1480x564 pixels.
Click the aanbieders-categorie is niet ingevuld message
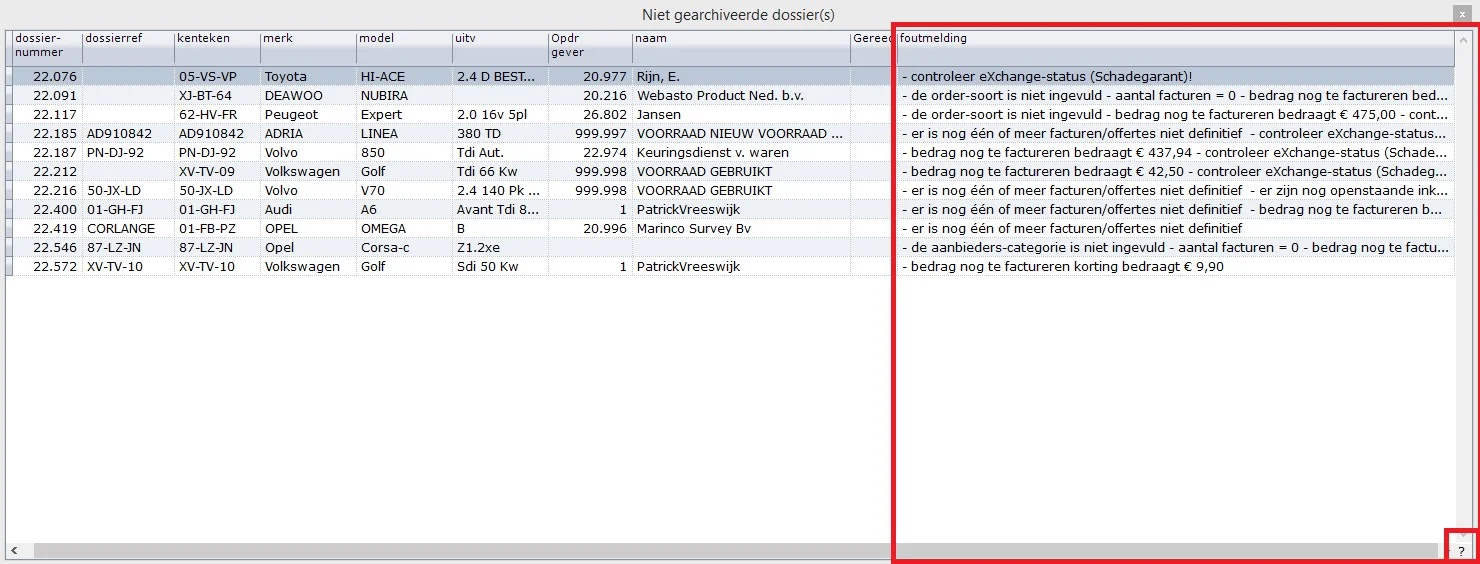click(1176, 247)
